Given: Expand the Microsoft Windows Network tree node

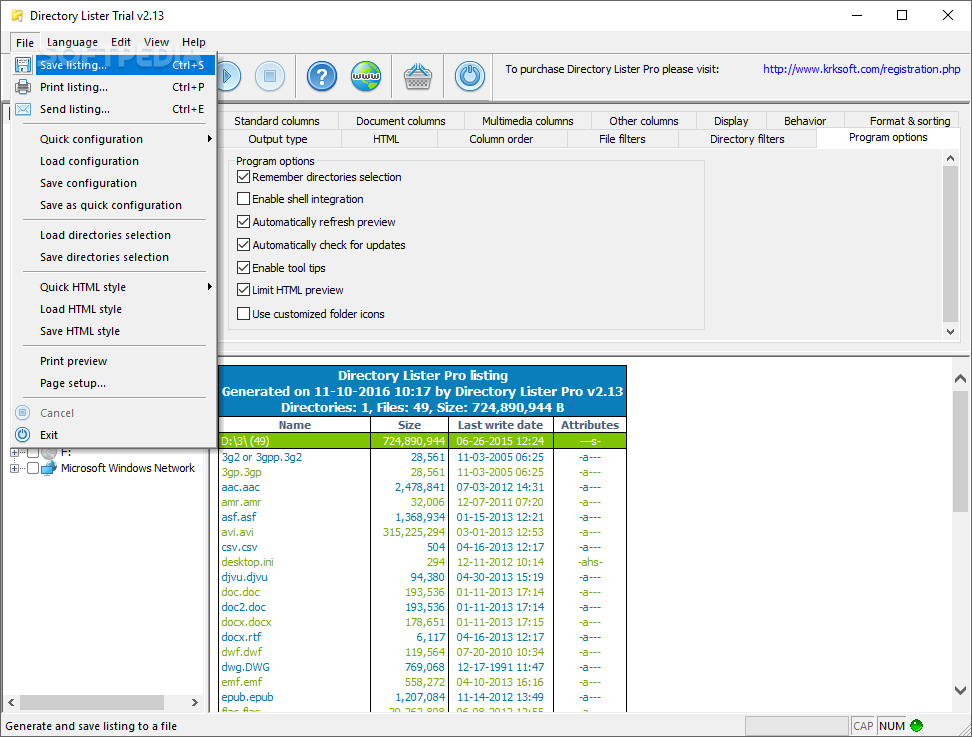Looking at the screenshot, I should pyautogui.click(x=14, y=468).
